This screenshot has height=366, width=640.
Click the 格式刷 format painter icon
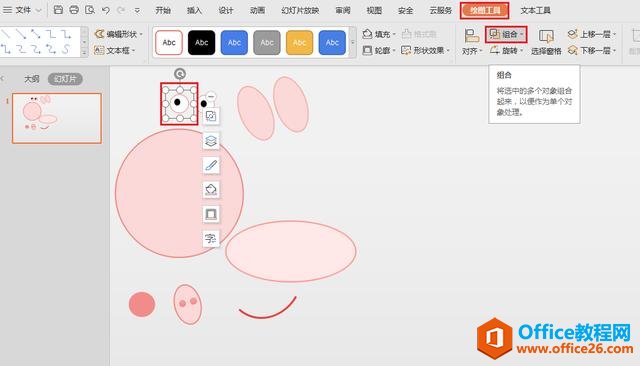point(407,34)
